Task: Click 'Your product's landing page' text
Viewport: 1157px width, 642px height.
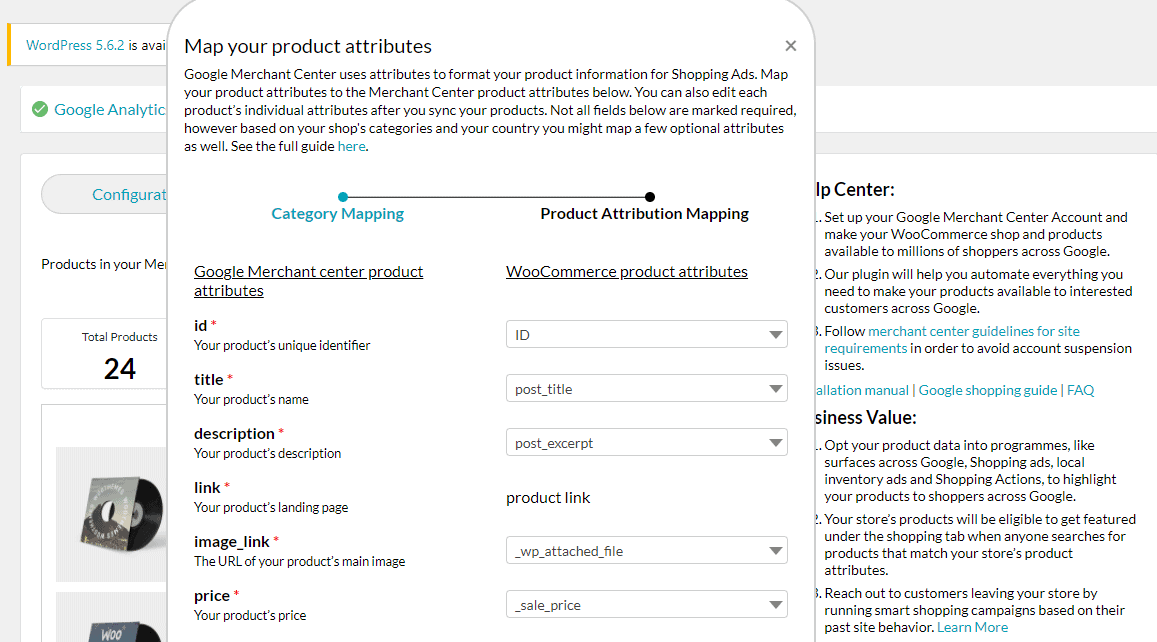Action: coord(271,507)
